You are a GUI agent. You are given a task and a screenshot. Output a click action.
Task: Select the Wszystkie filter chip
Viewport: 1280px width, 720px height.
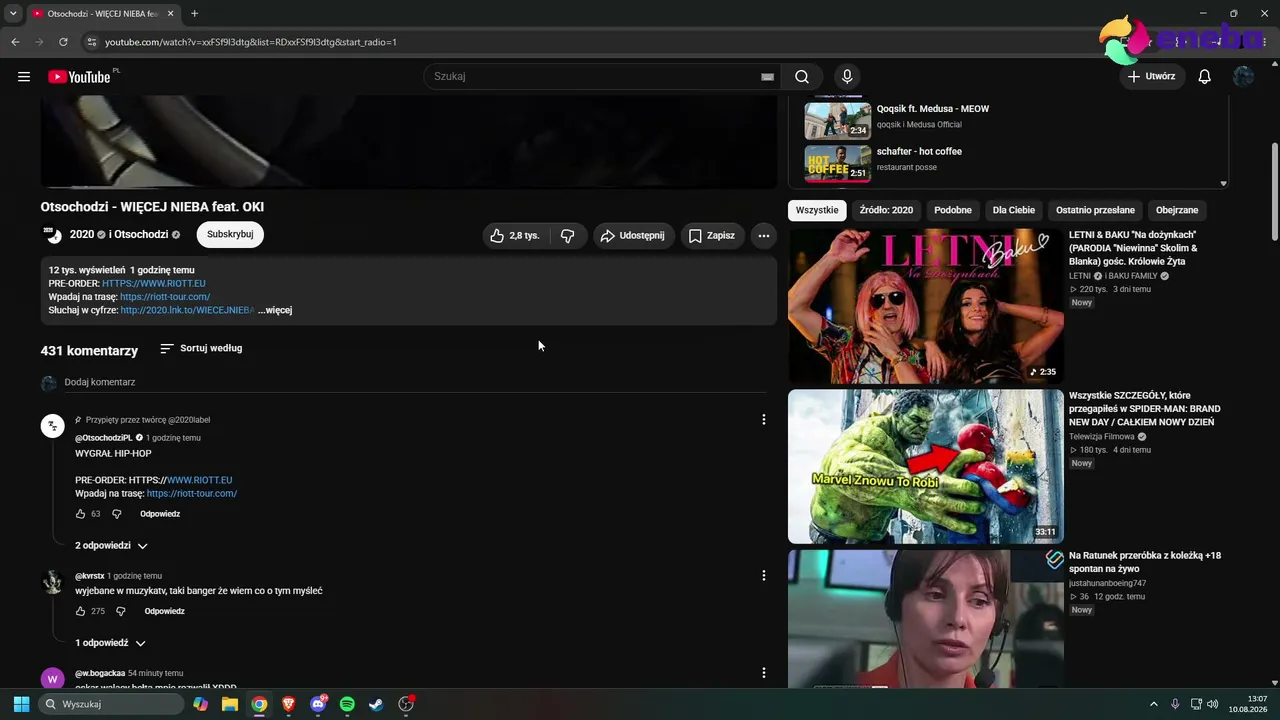pyautogui.click(x=817, y=211)
